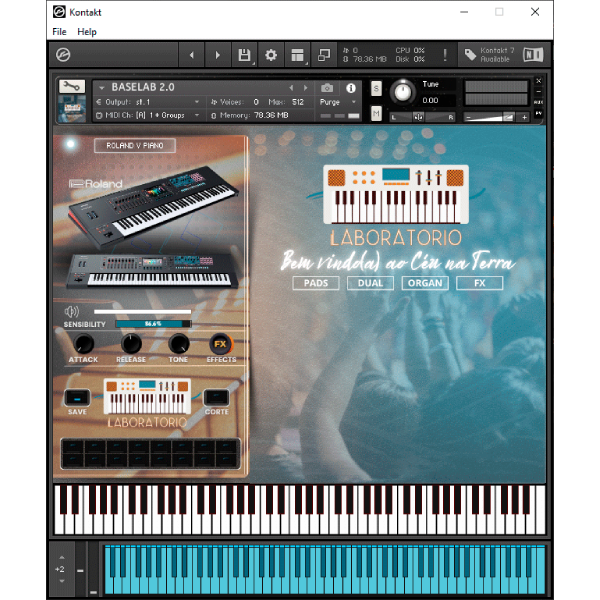
Task: Toggle the CORTE pad button
Action: (x=217, y=398)
